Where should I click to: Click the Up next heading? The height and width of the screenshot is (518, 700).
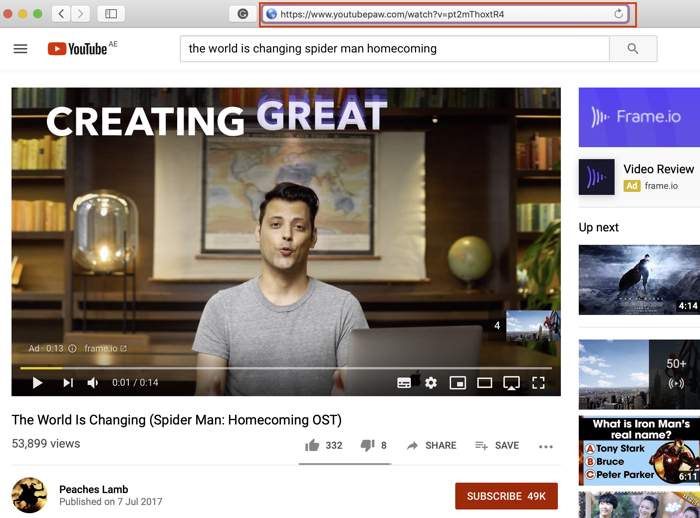[x=599, y=227]
